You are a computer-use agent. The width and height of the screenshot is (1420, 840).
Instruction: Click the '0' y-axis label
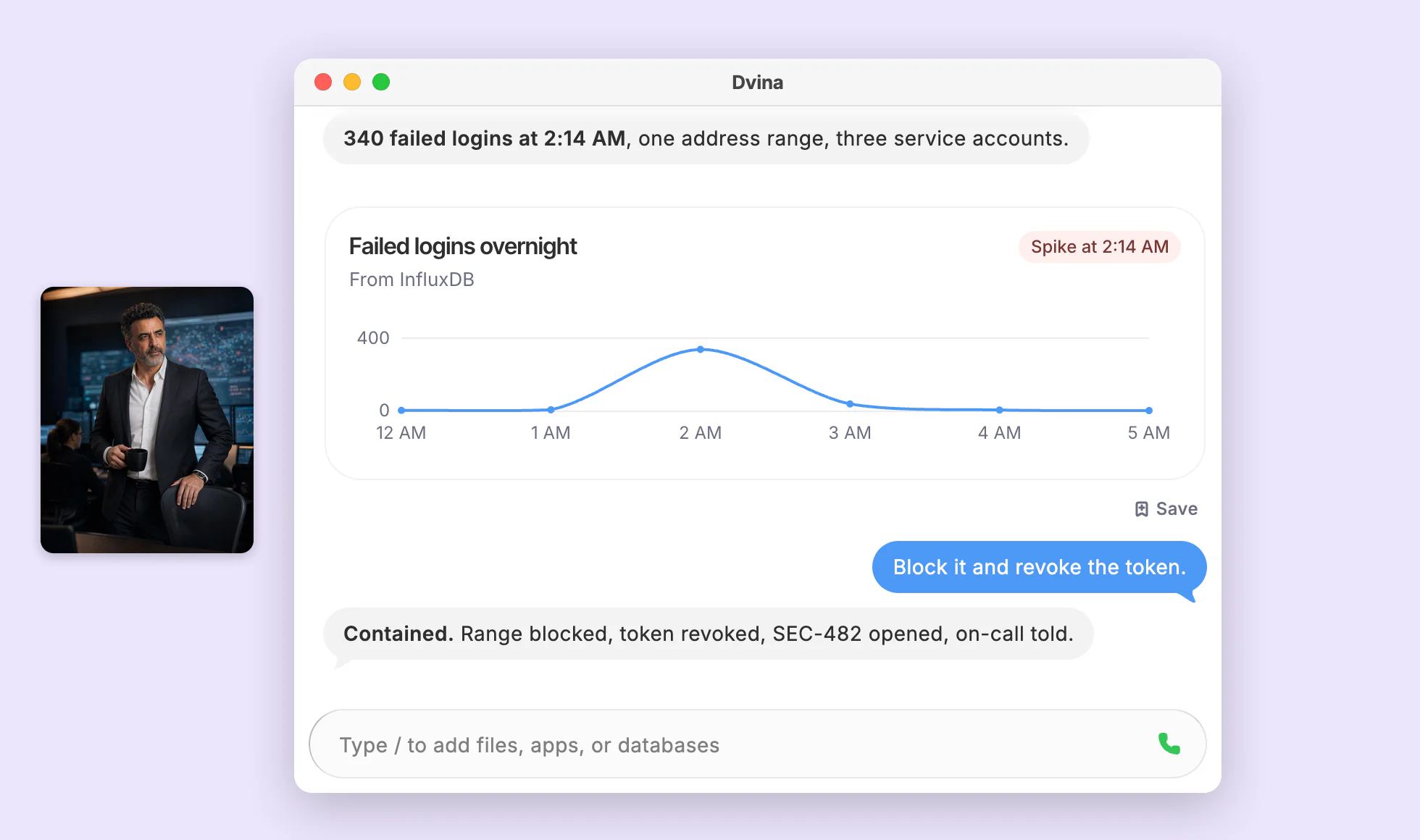384,411
